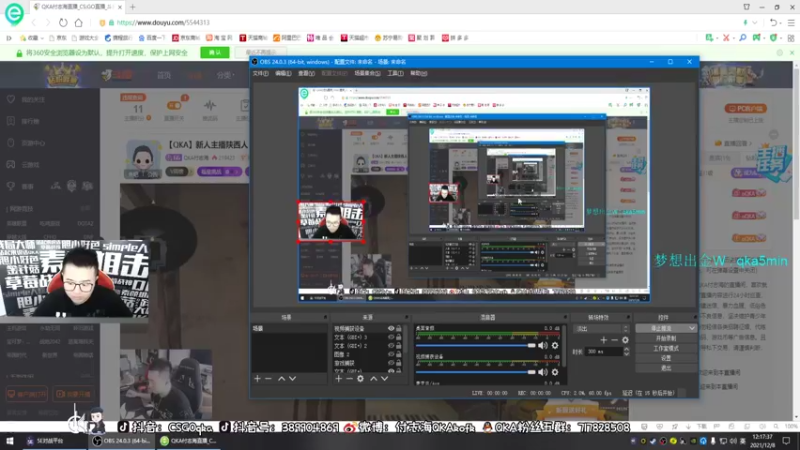Move the selected source down
The image size is (800, 450).
384,379
